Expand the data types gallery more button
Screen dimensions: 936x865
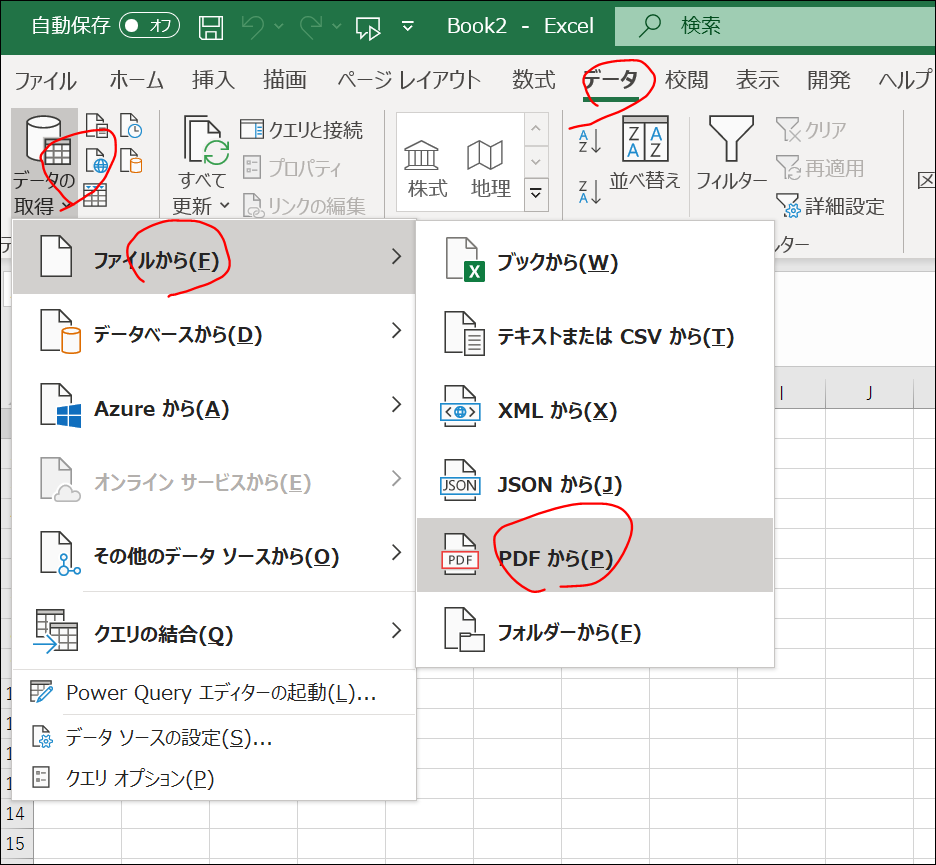click(536, 194)
